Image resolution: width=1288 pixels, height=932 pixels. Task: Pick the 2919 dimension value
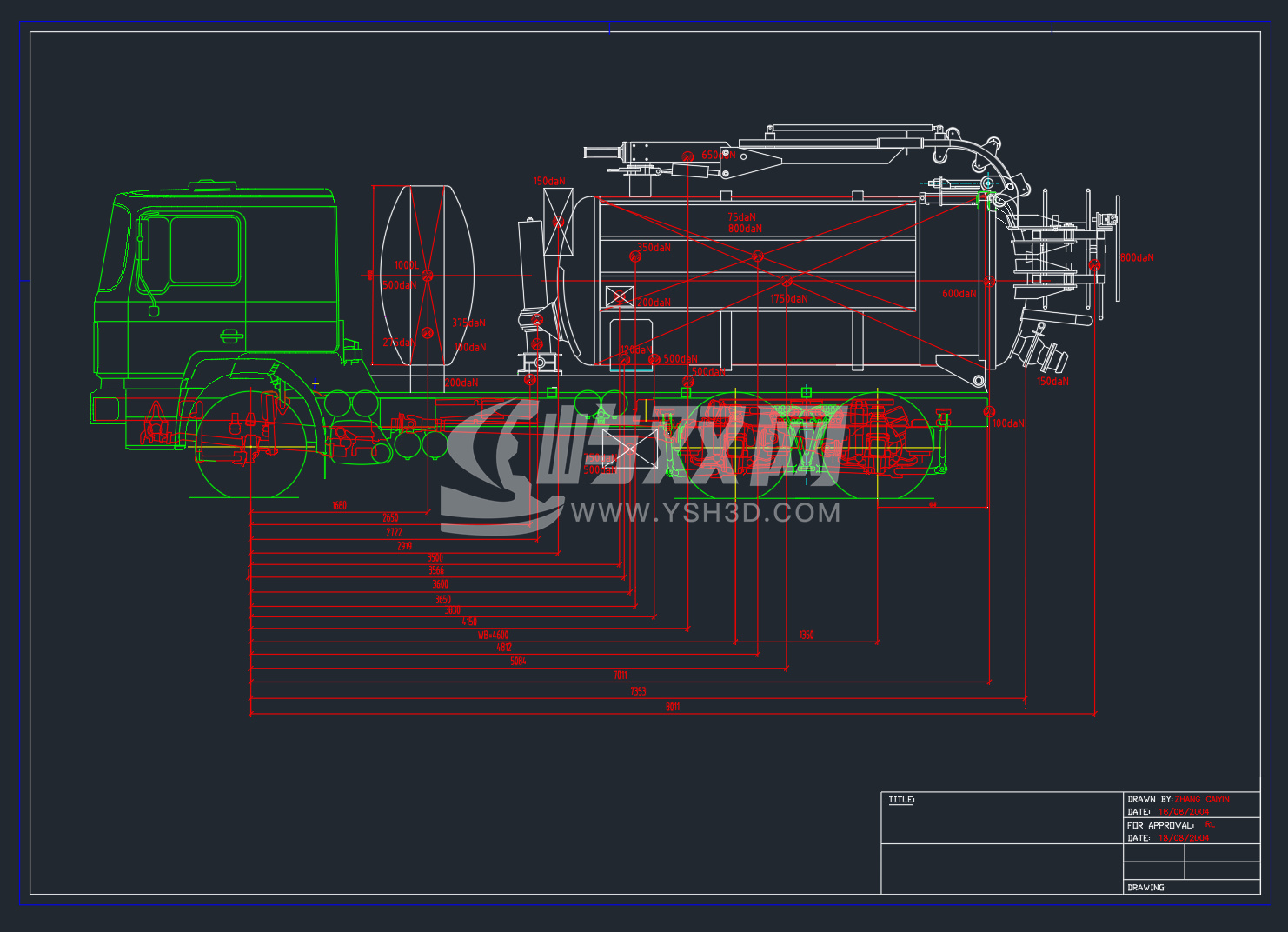(404, 546)
